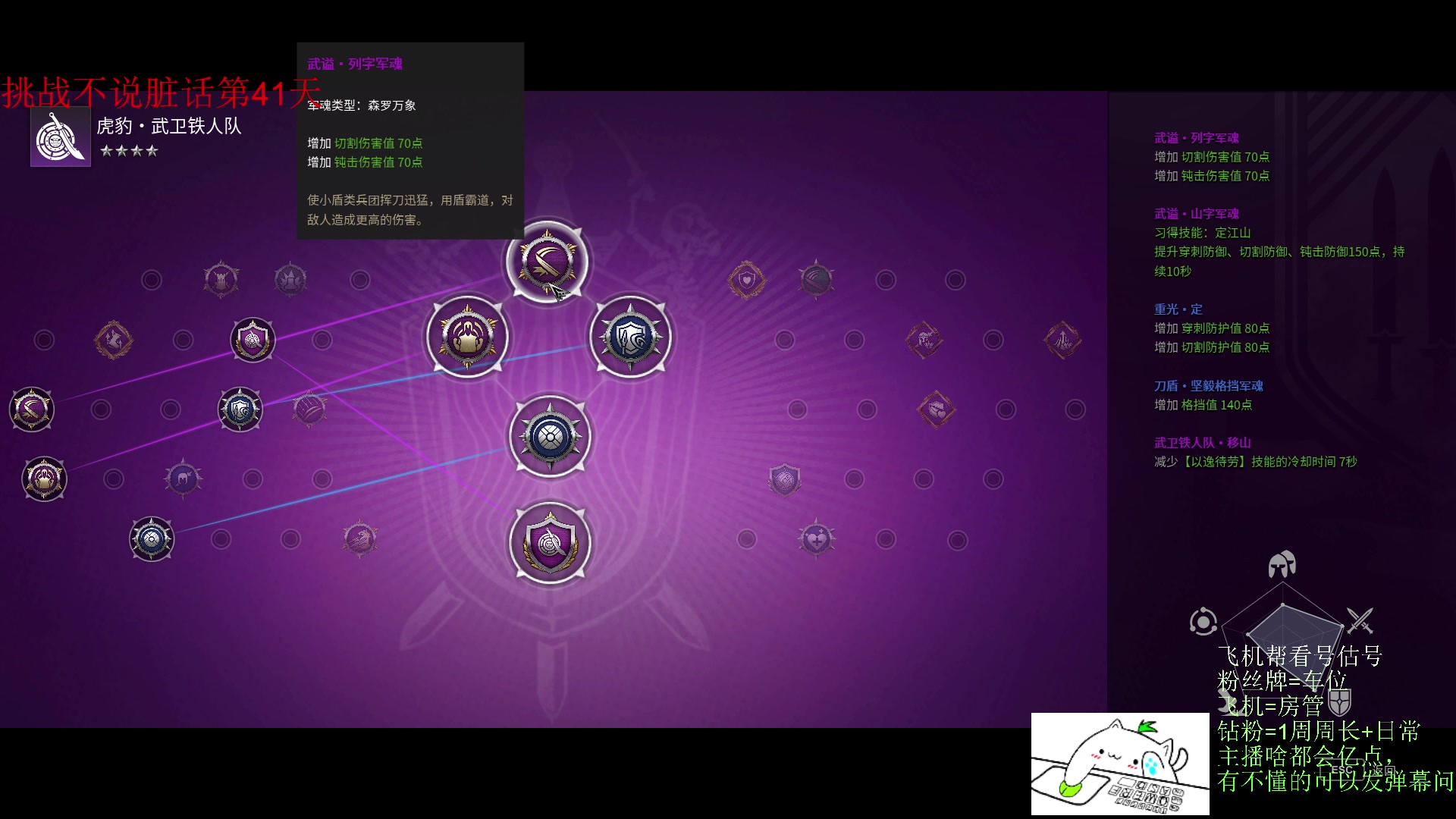Click the small round-shield node in the left tree
The image size is (1456, 819).
coord(152,539)
